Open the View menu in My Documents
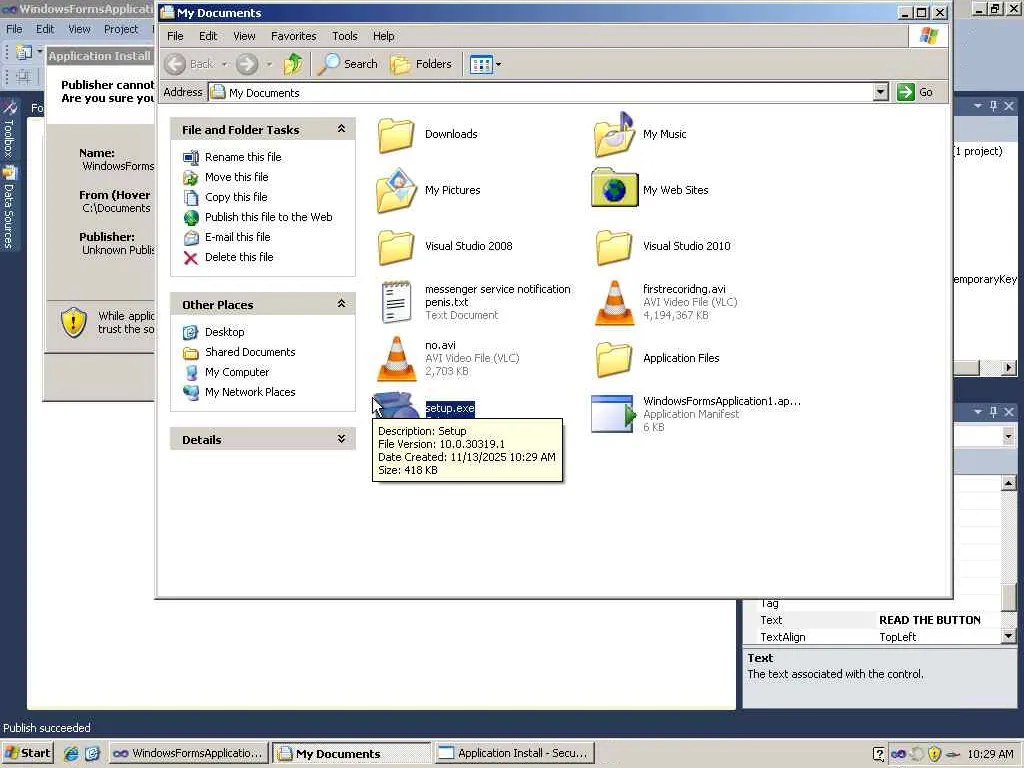 click(x=244, y=36)
